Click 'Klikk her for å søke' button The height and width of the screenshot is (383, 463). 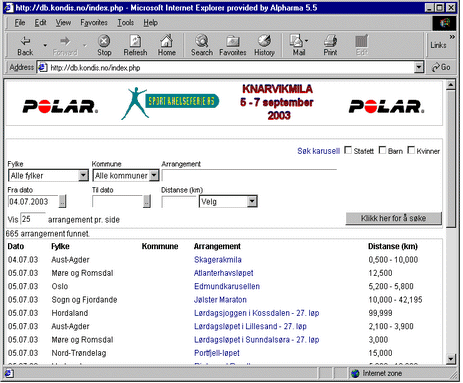(393, 218)
